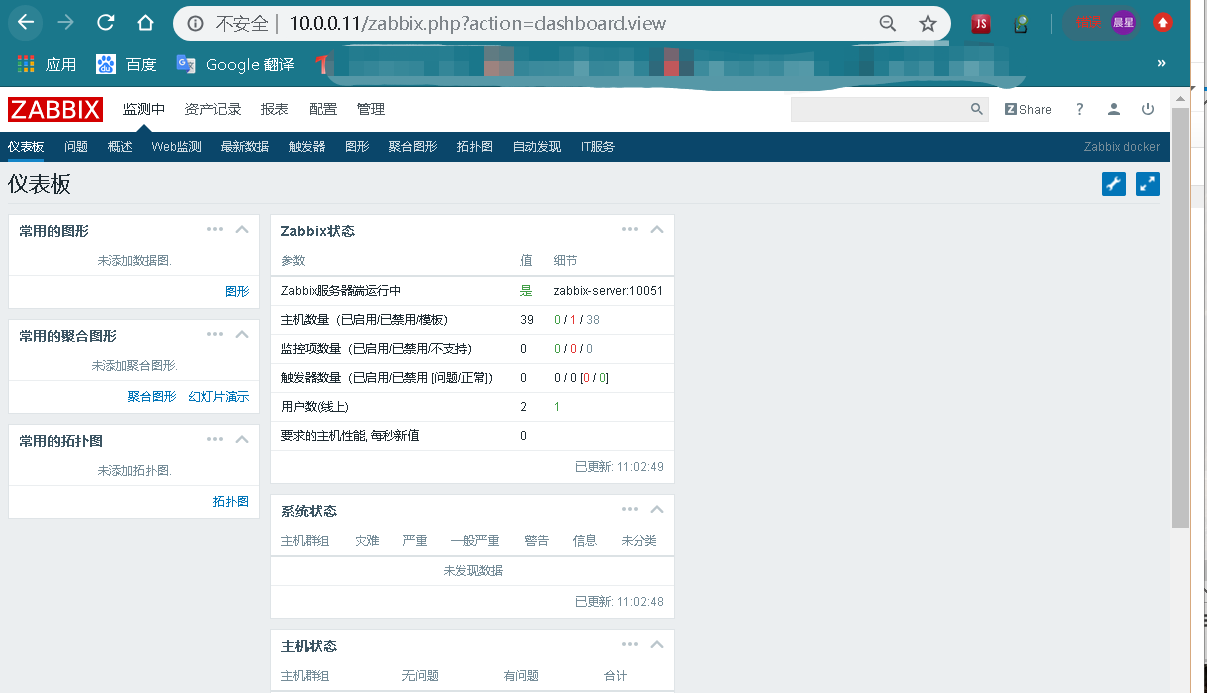
Task: Click the page vertical scrollbar
Action: (x=1180, y=318)
